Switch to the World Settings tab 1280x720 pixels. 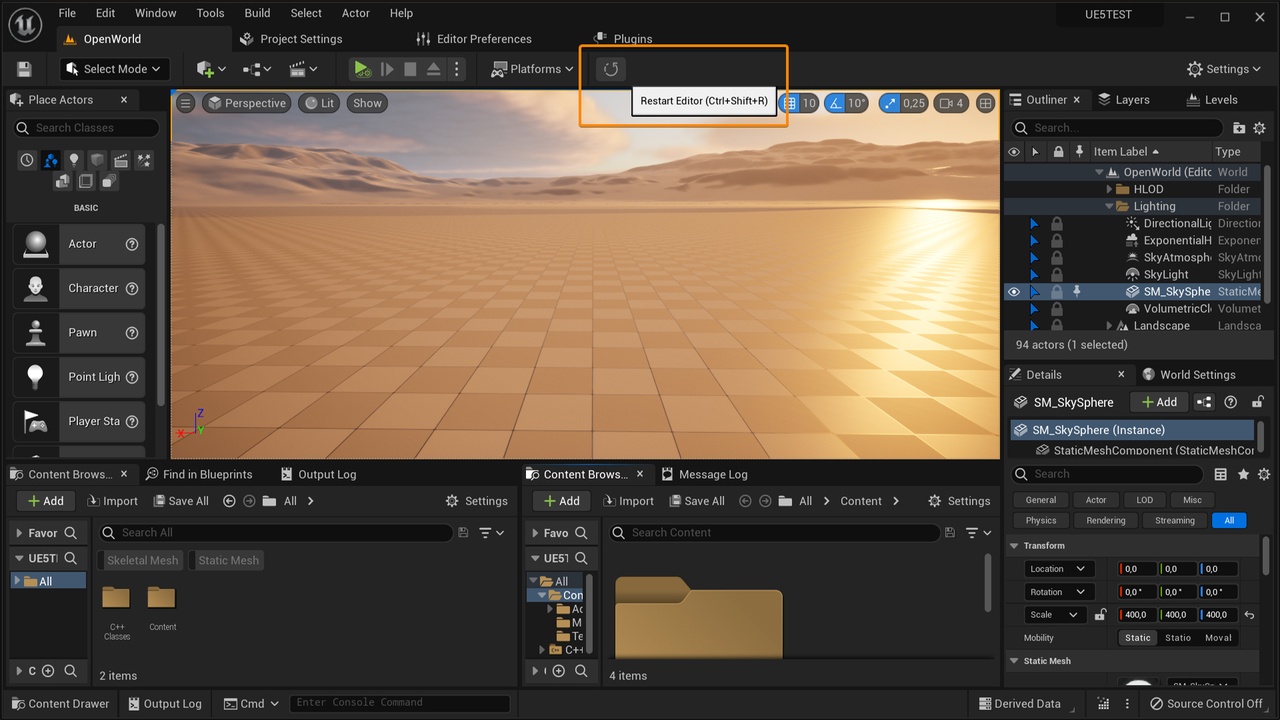[x=1196, y=374]
